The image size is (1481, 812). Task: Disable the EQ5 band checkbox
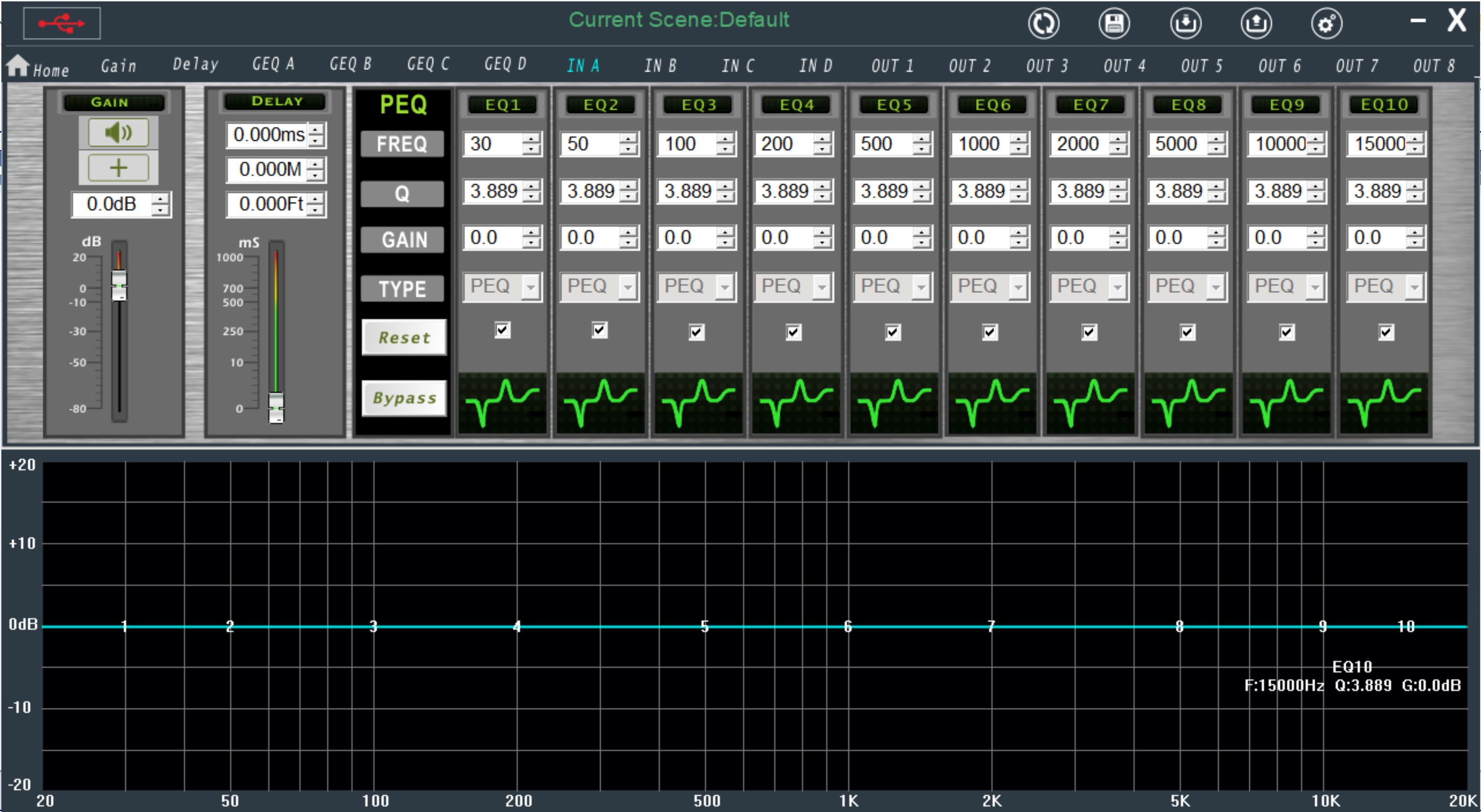pyautogui.click(x=892, y=332)
